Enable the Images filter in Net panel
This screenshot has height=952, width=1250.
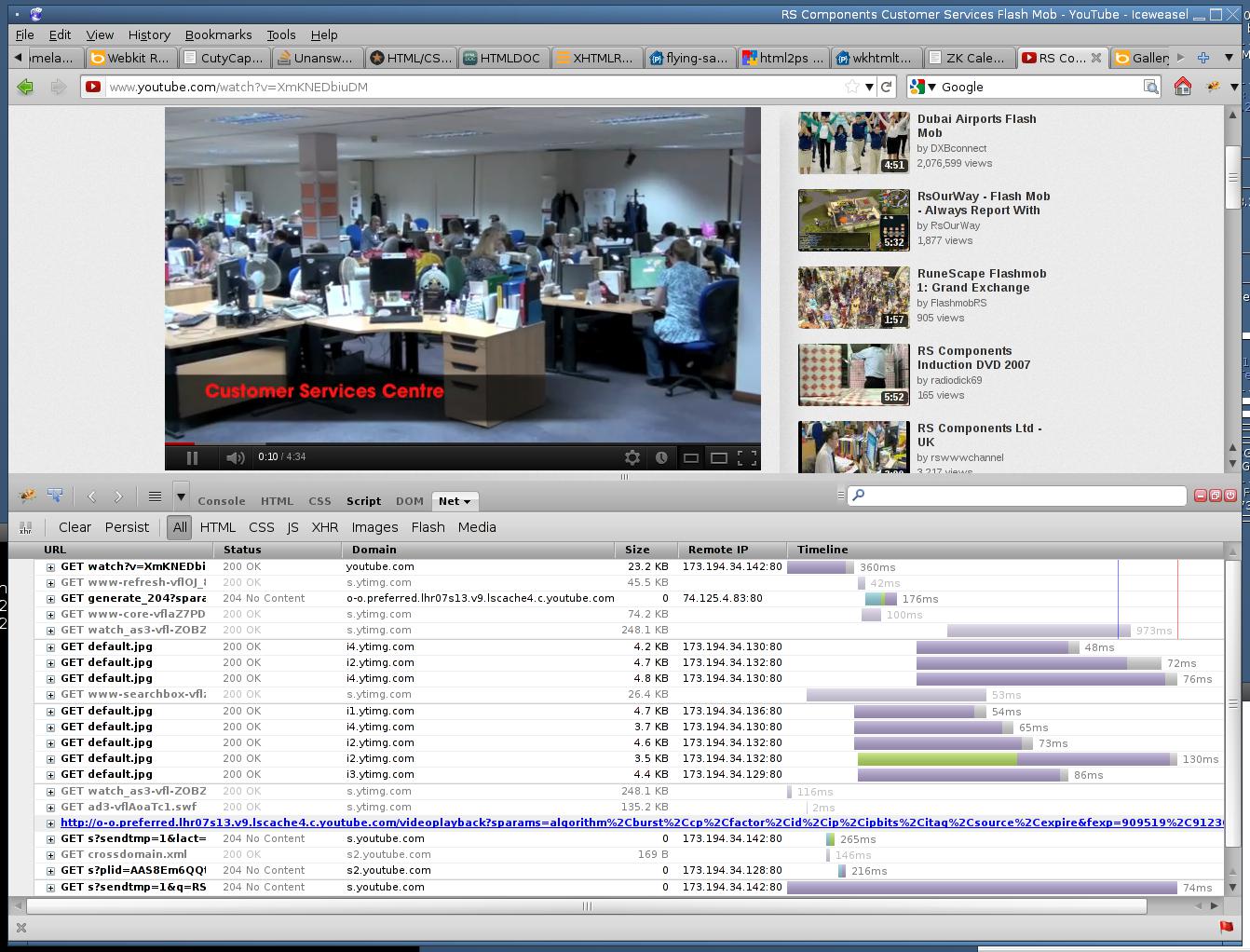[x=374, y=527]
